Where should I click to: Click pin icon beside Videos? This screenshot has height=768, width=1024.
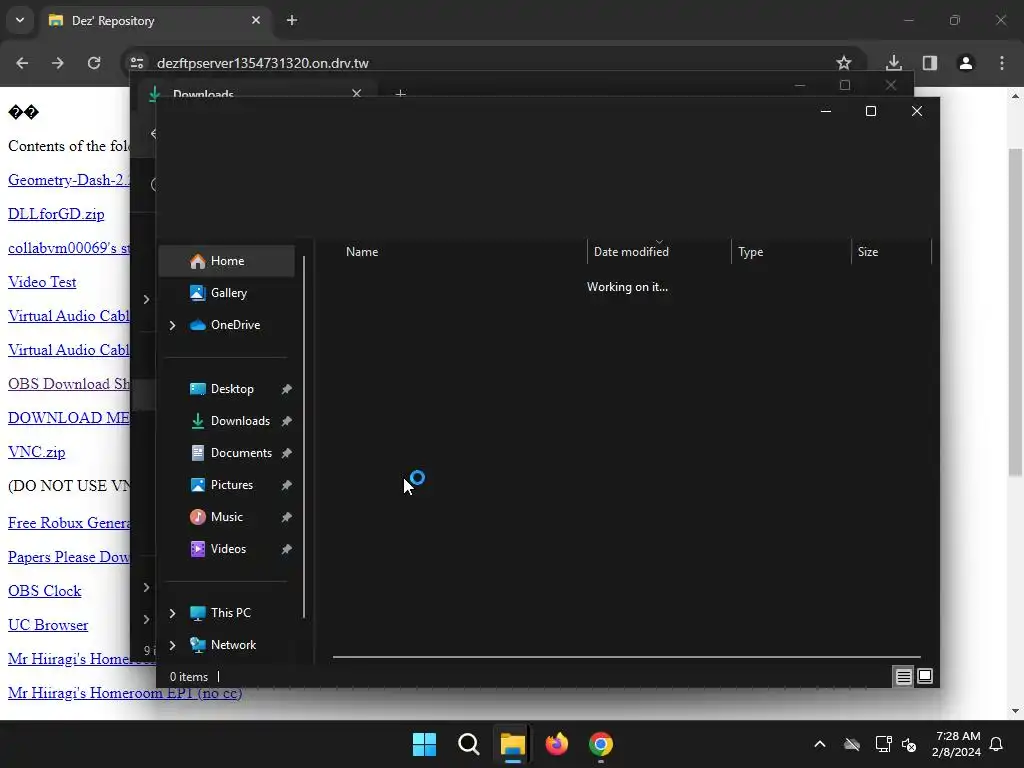286,549
